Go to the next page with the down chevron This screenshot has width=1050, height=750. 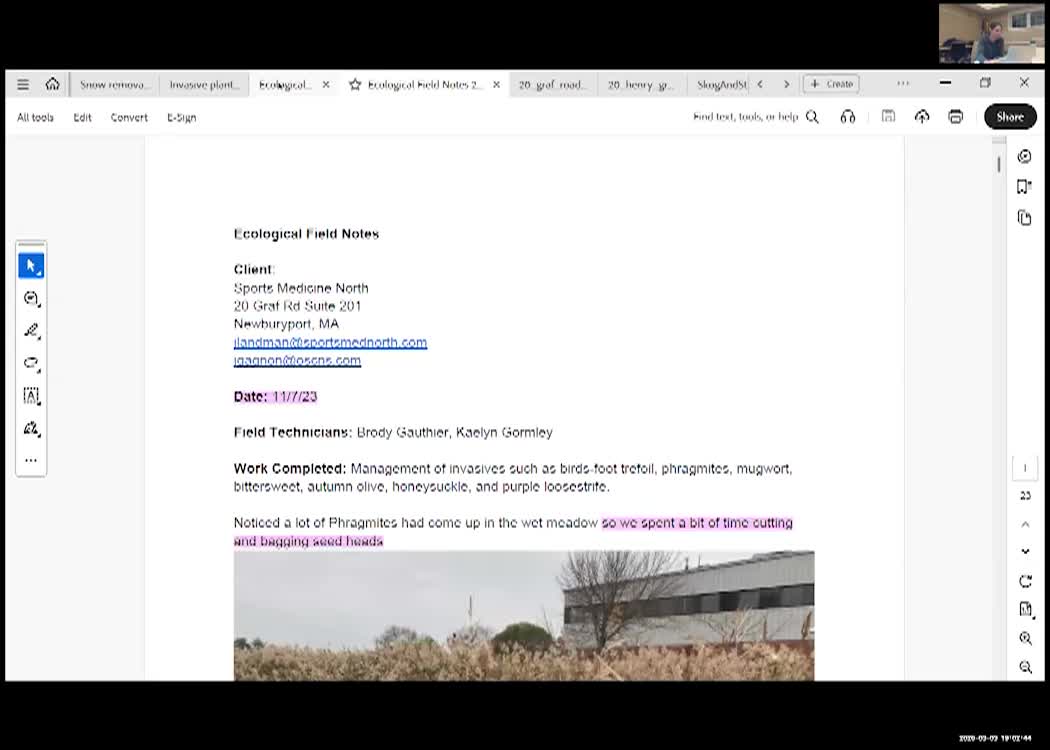(1025, 551)
